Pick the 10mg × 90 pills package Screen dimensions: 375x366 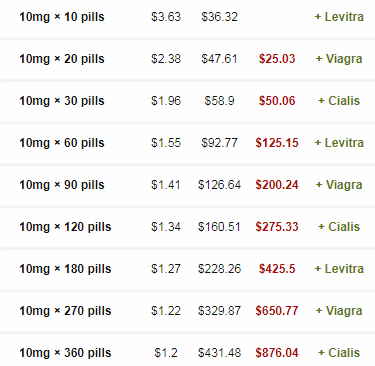coord(62,185)
